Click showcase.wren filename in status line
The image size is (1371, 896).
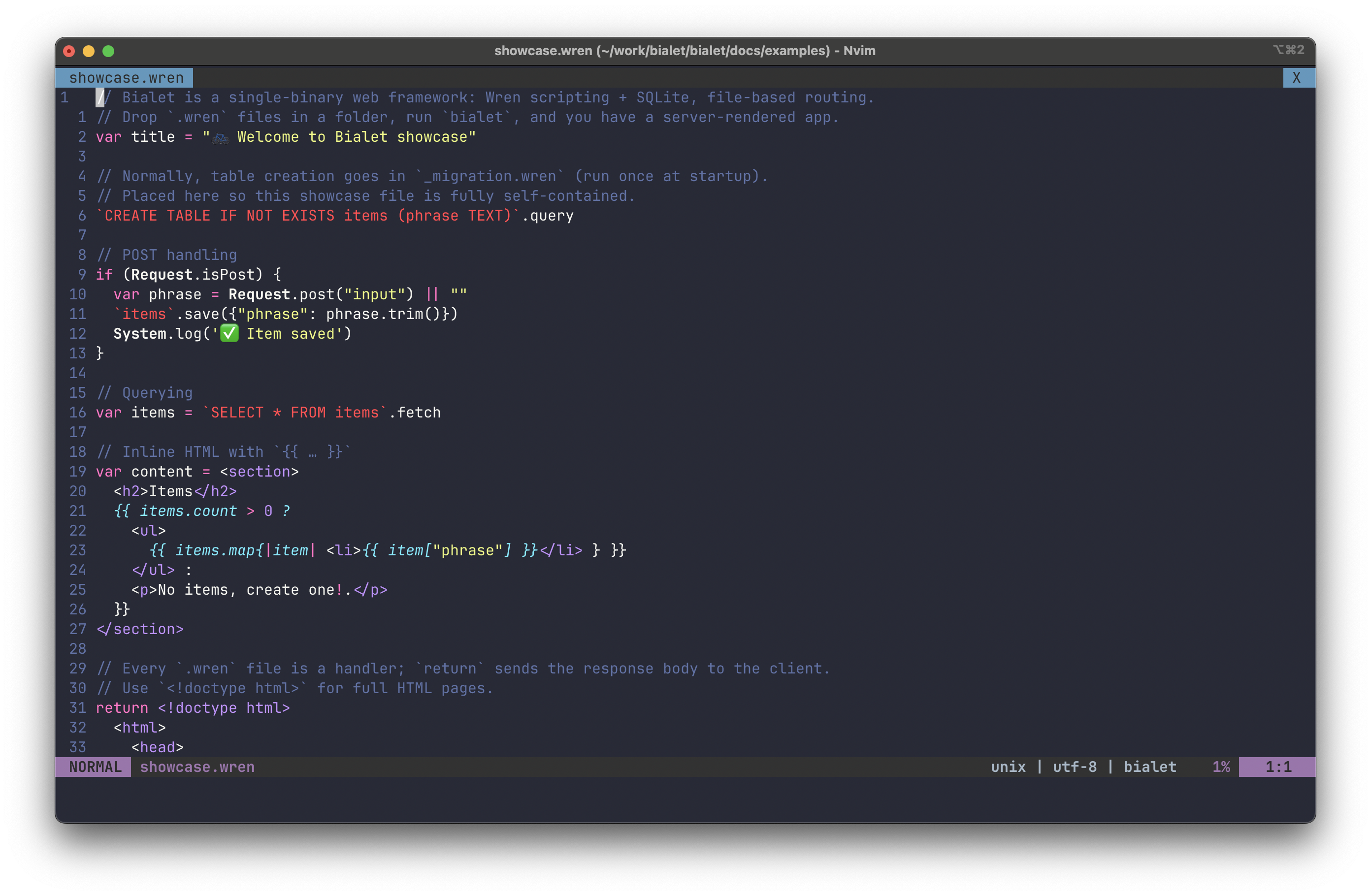(197, 767)
